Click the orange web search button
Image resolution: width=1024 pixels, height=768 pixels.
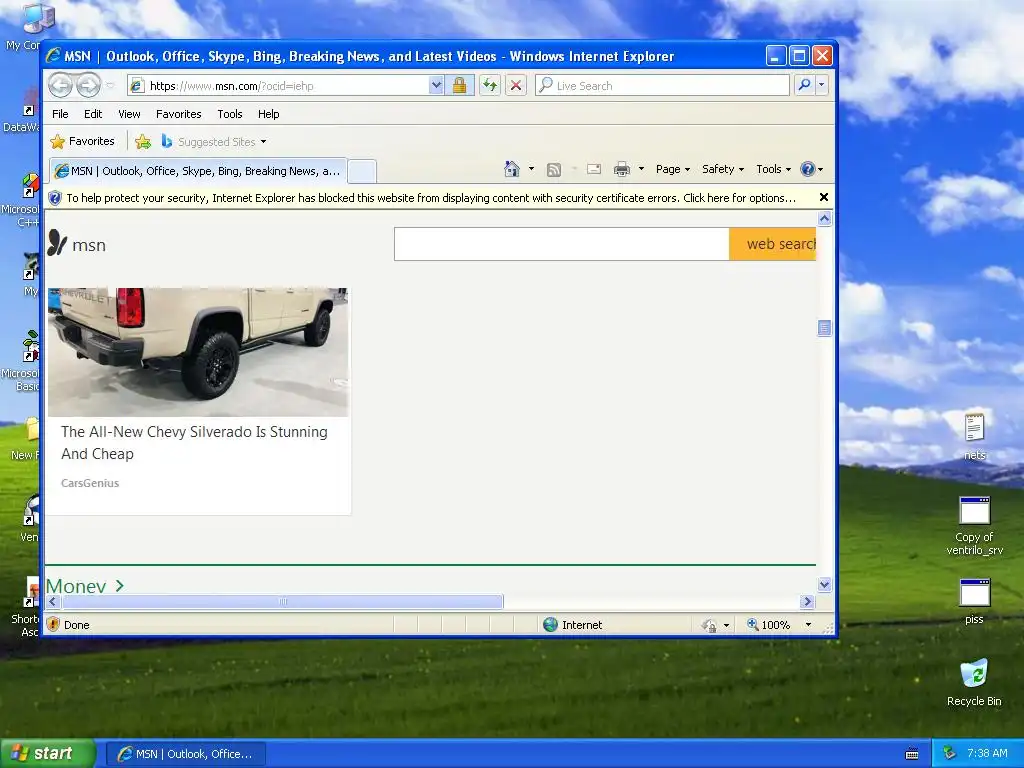coord(773,244)
